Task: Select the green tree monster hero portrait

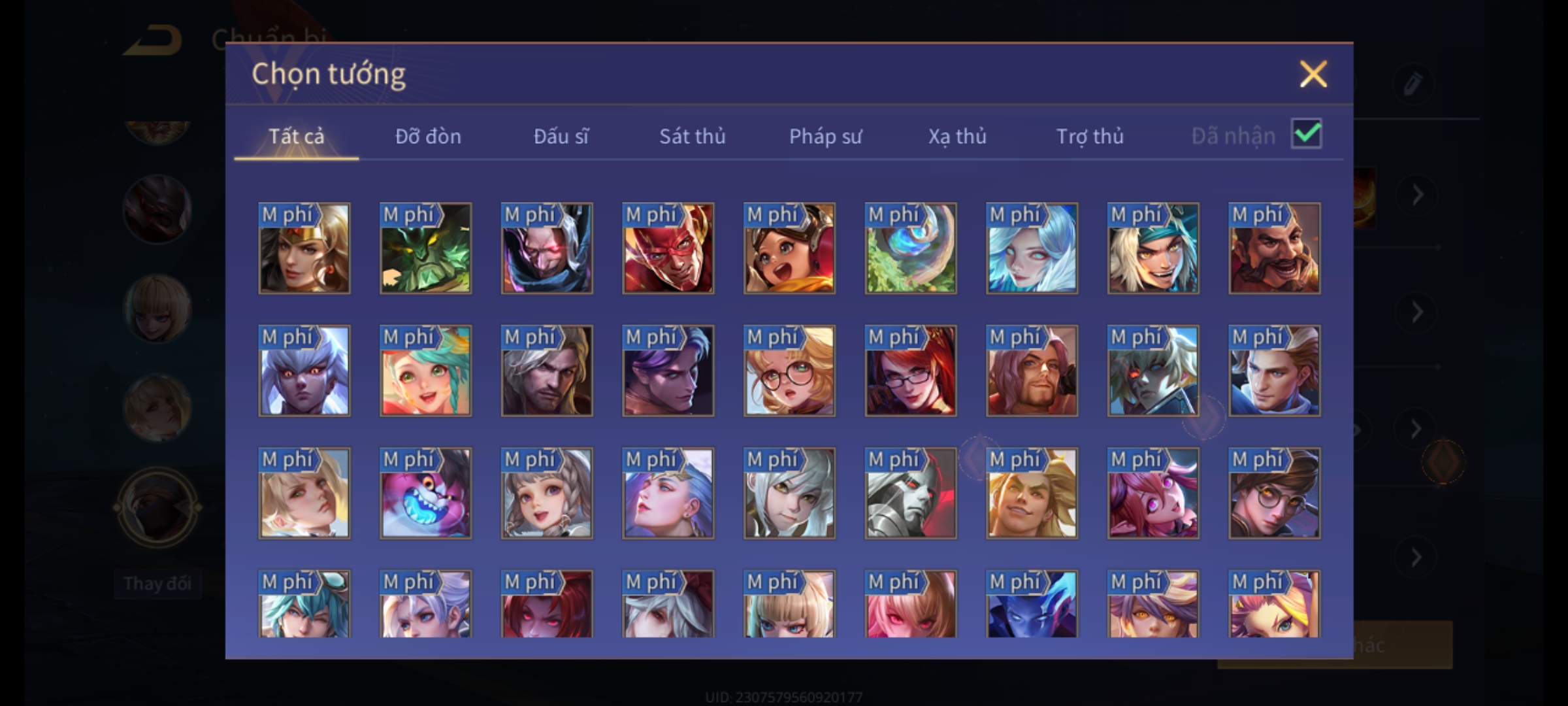Action: pyautogui.click(x=425, y=248)
